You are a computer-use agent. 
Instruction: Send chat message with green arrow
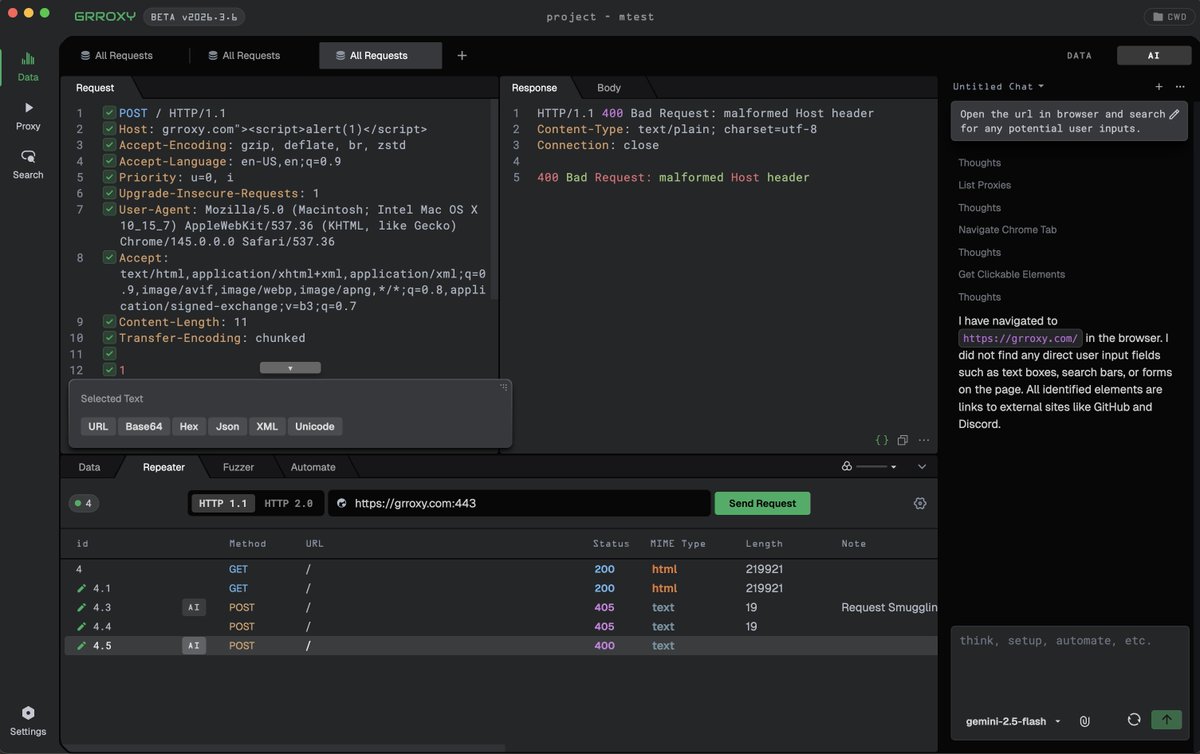click(1166, 720)
